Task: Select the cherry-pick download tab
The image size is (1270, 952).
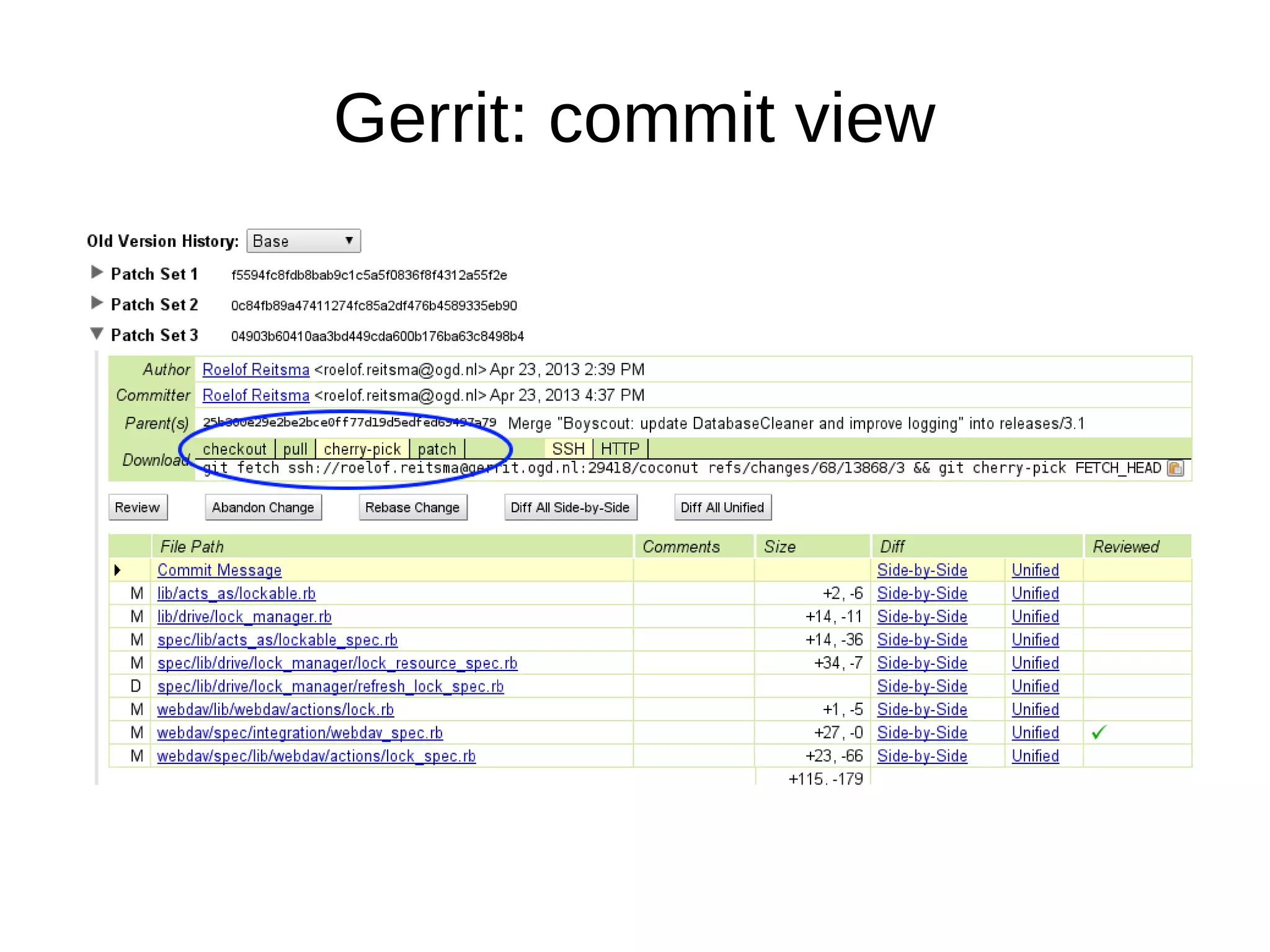Action: (362, 449)
